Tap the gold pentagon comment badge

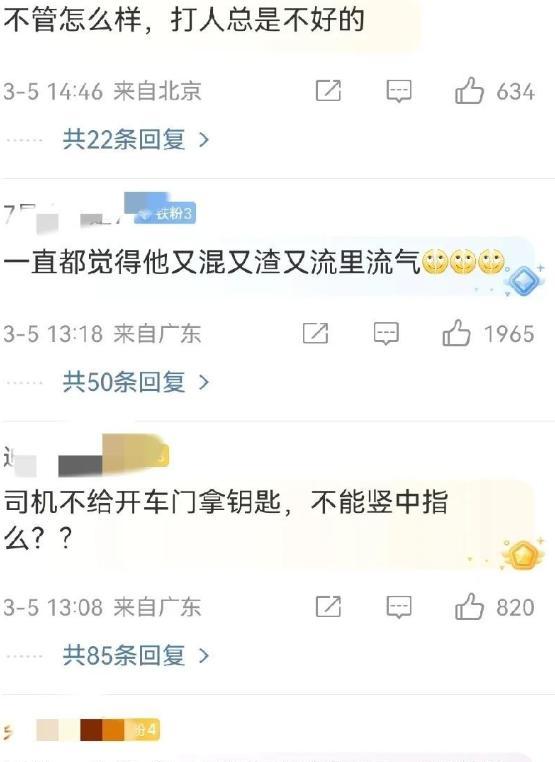click(x=523, y=554)
